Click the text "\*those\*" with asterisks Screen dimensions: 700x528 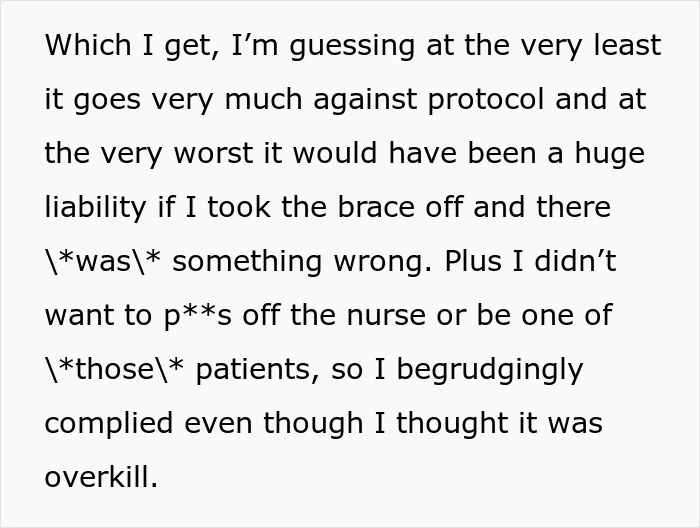click(x=114, y=370)
